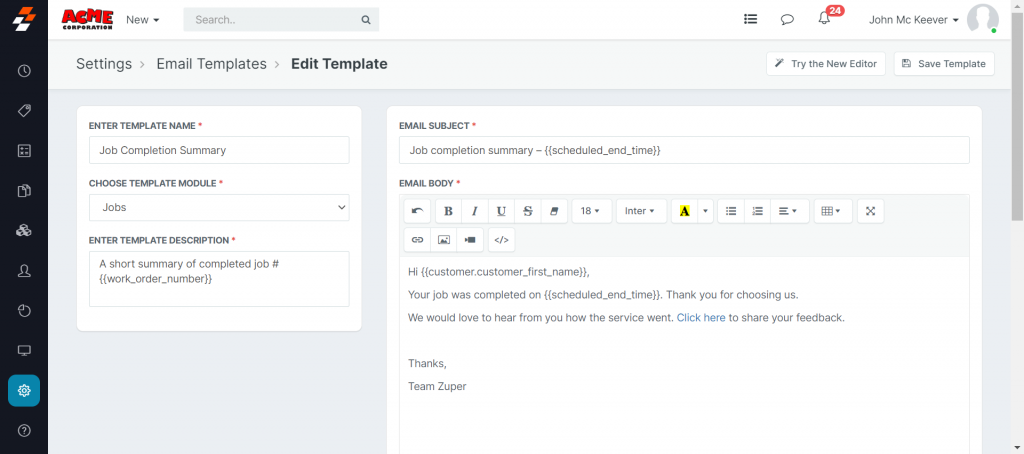Insert an unordered bullet list
Screen dimensions: 1024x454
[x=731, y=211]
